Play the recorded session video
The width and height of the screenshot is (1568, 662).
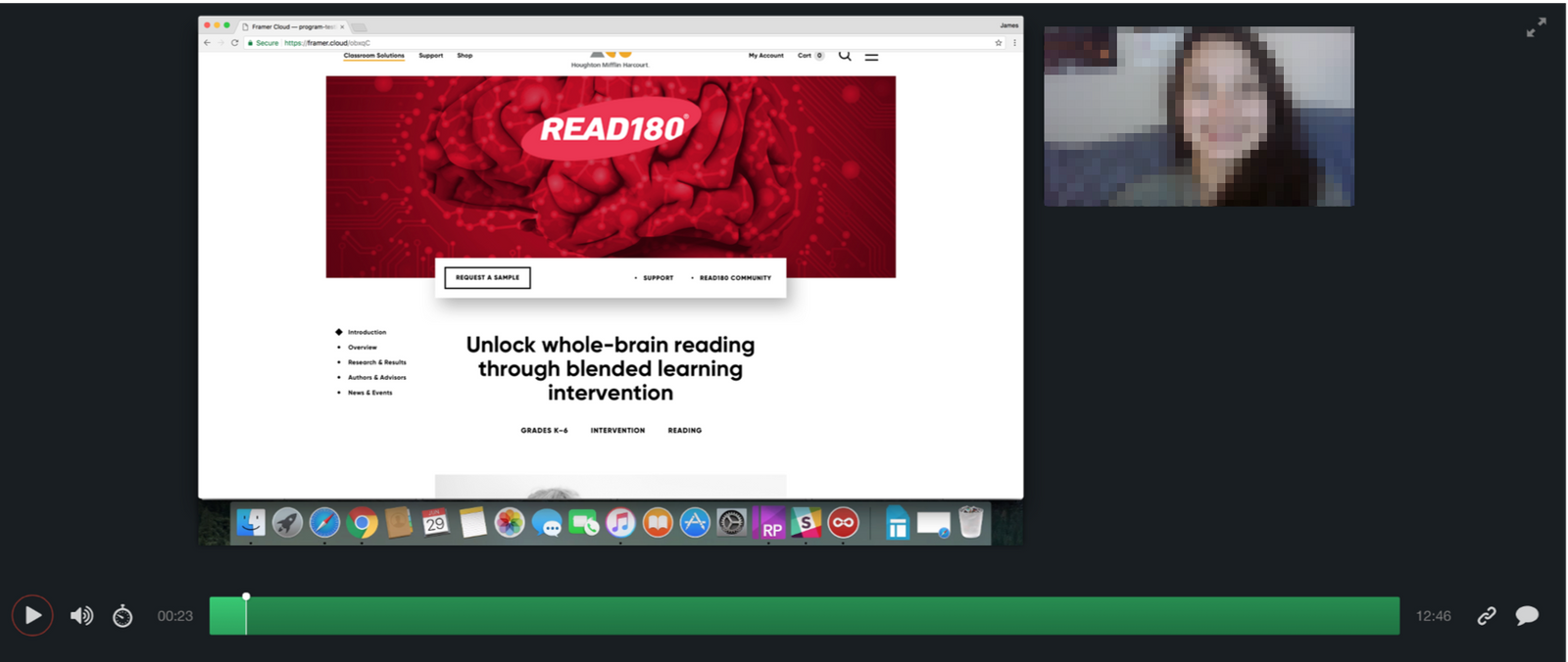(x=32, y=616)
